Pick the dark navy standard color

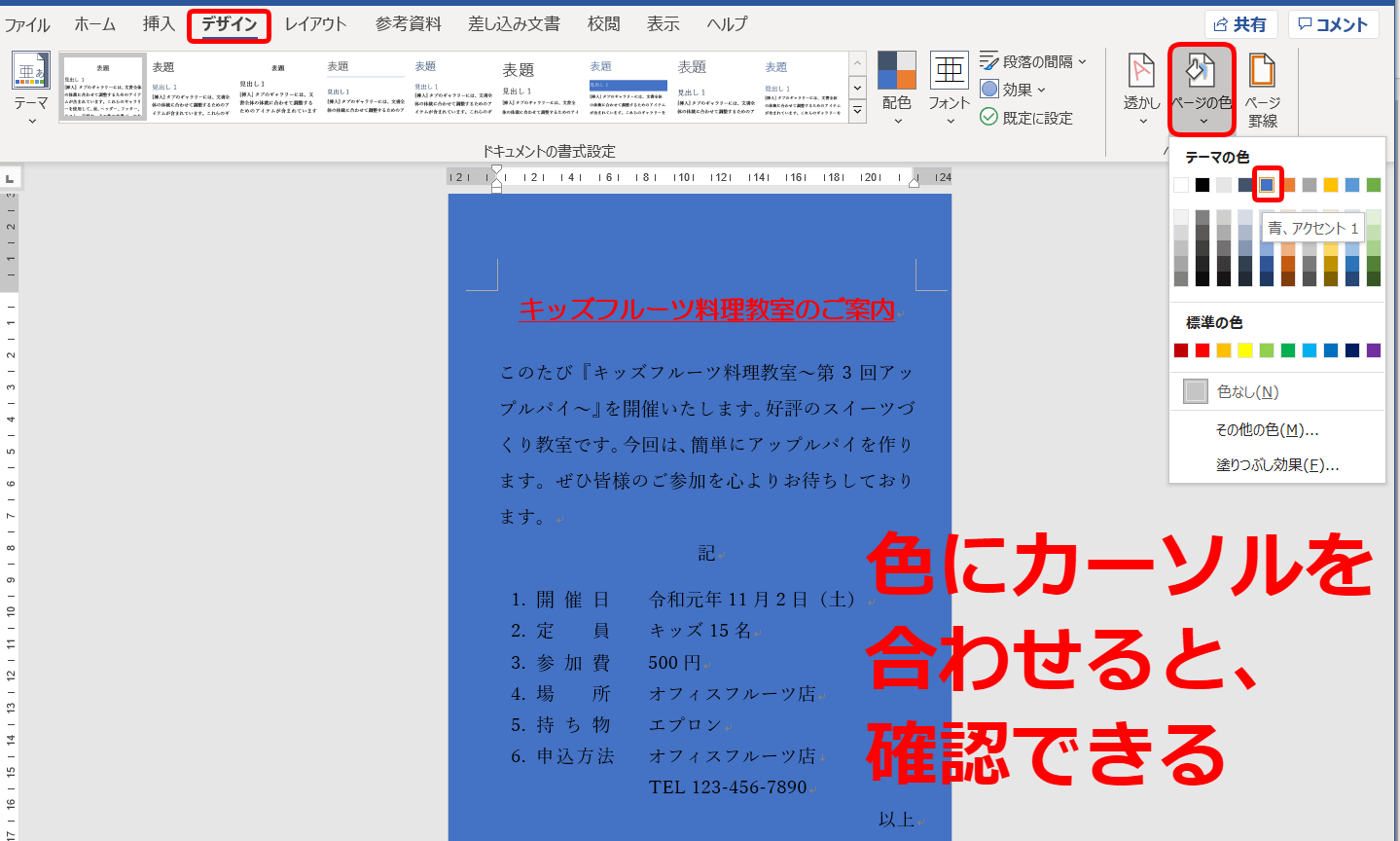click(x=1352, y=350)
